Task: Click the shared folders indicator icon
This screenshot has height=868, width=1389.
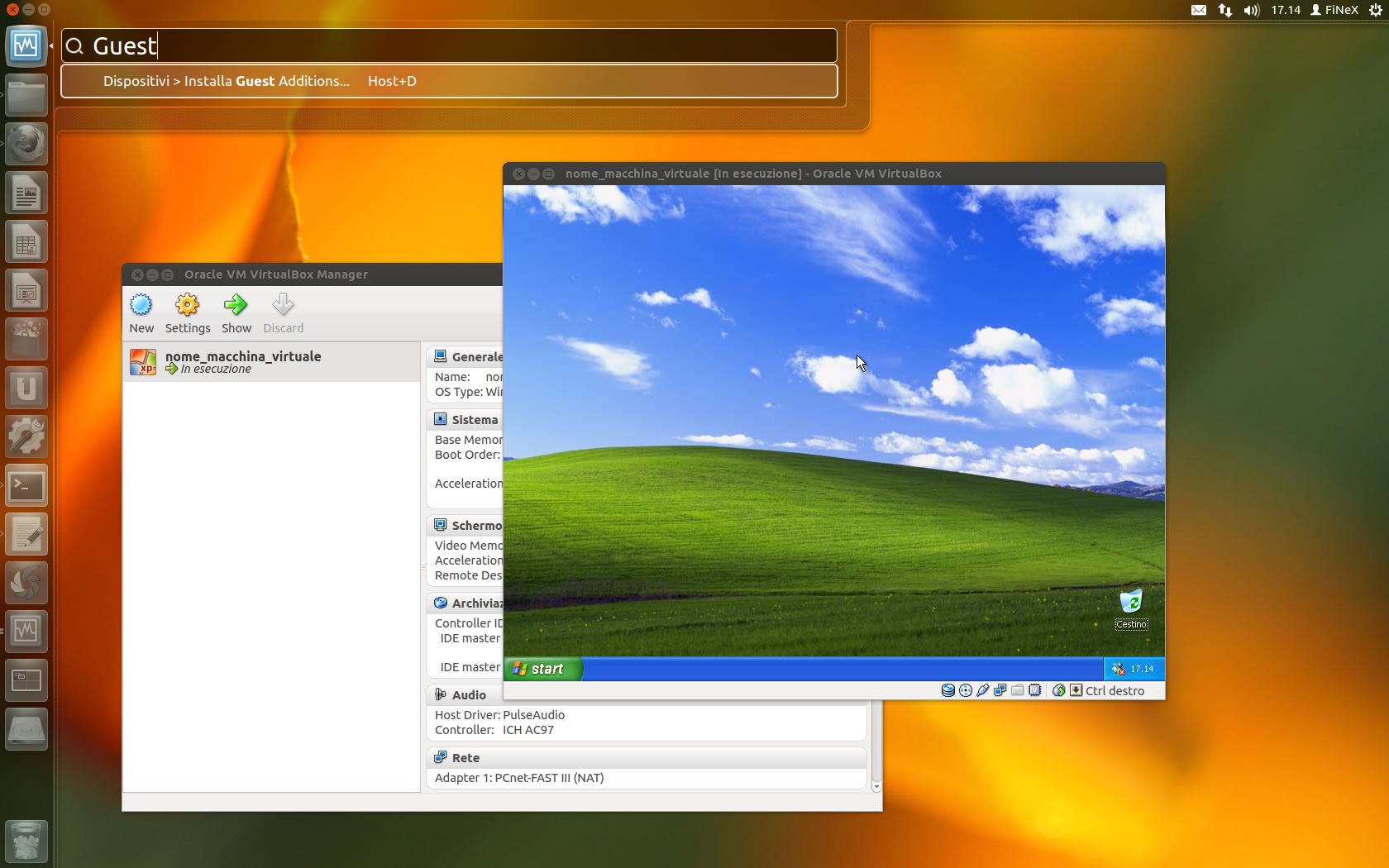Action: [x=1018, y=690]
